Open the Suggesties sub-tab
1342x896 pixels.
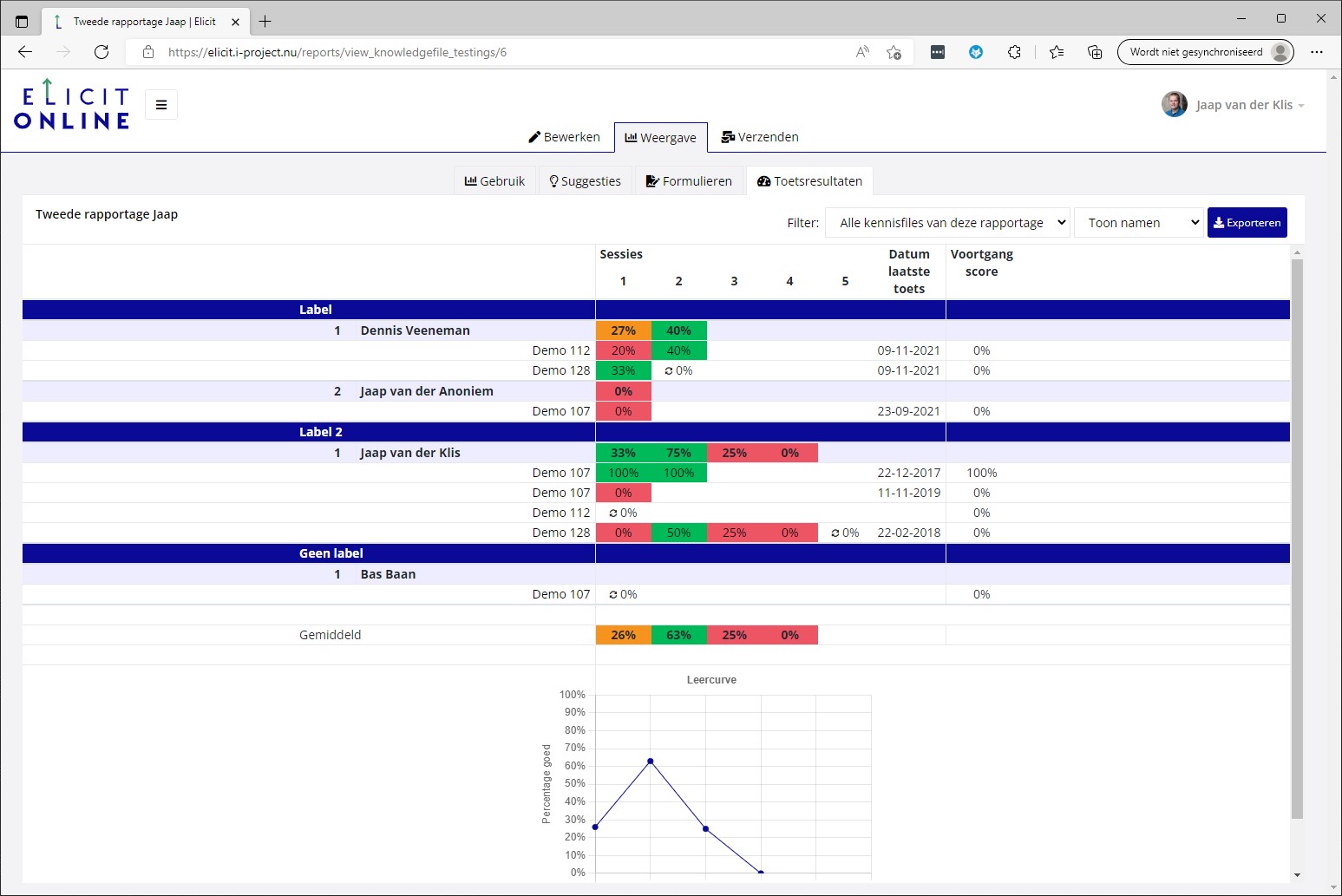pyautogui.click(x=586, y=181)
